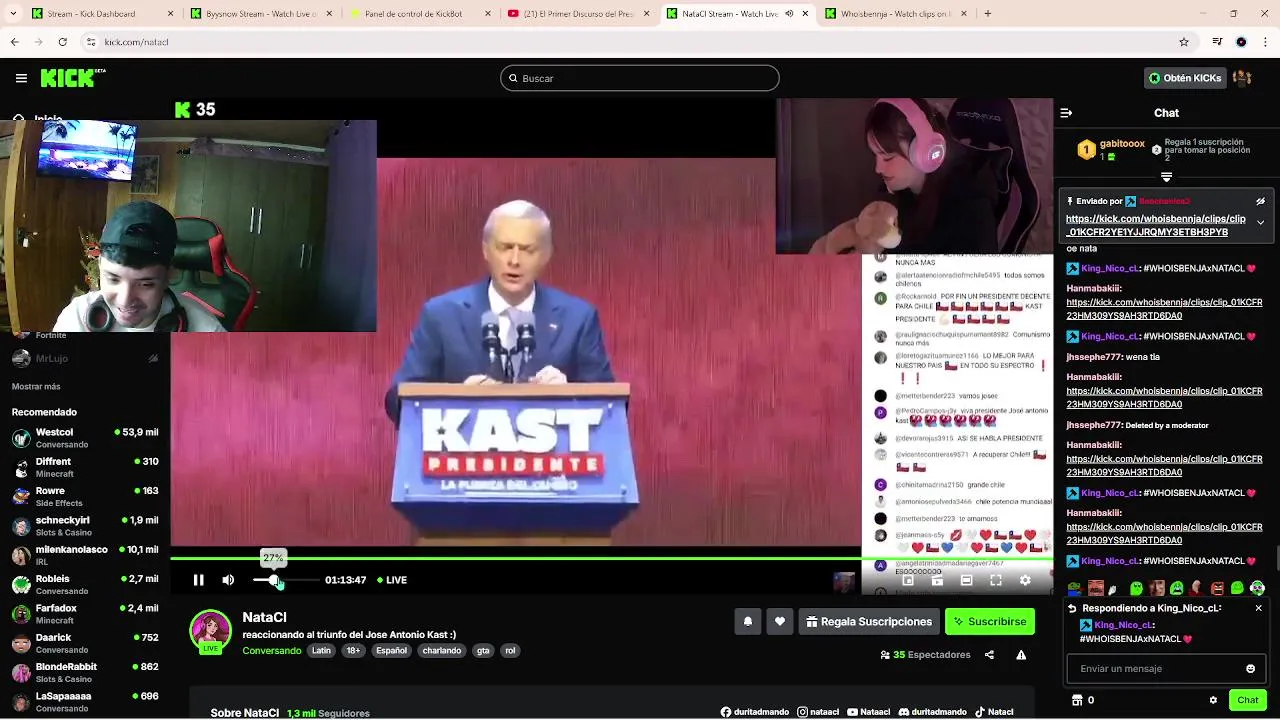The width and height of the screenshot is (1280, 720).
Task: Open nataacl Instagram link
Action: tap(818, 712)
